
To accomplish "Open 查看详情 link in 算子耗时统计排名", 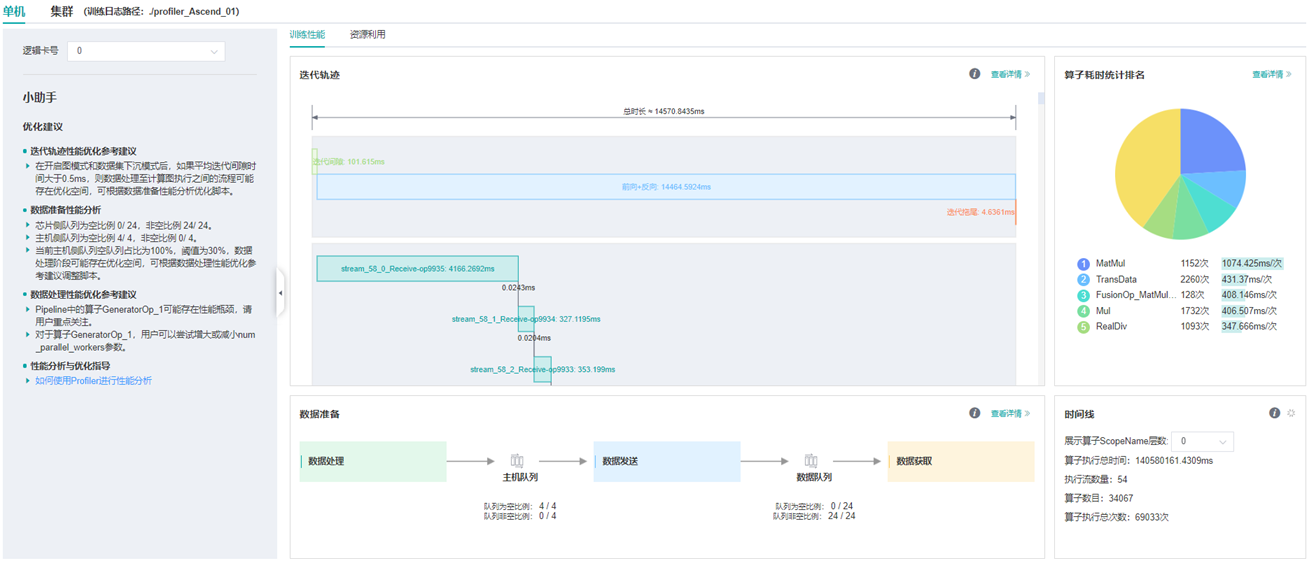I will tap(1271, 74).
